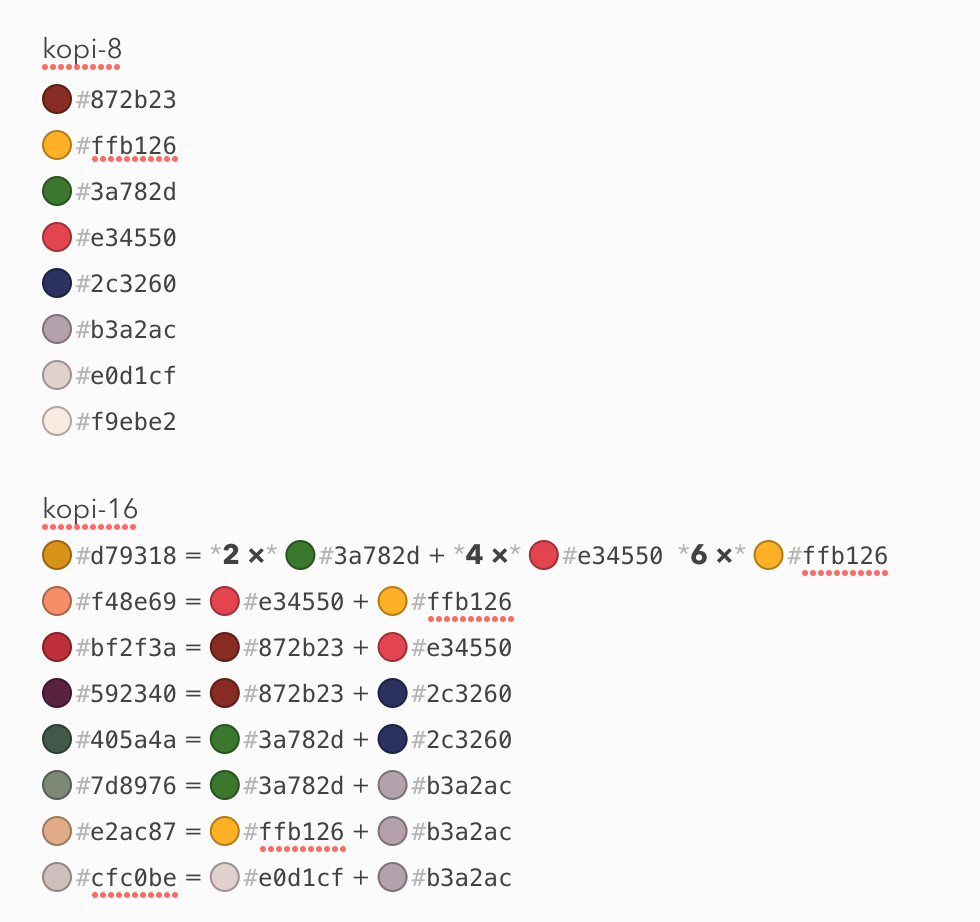This screenshot has width=980, height=922.
Task: Click the #872b23 dark red swatch in kopi-8
Action: point(57,99)
